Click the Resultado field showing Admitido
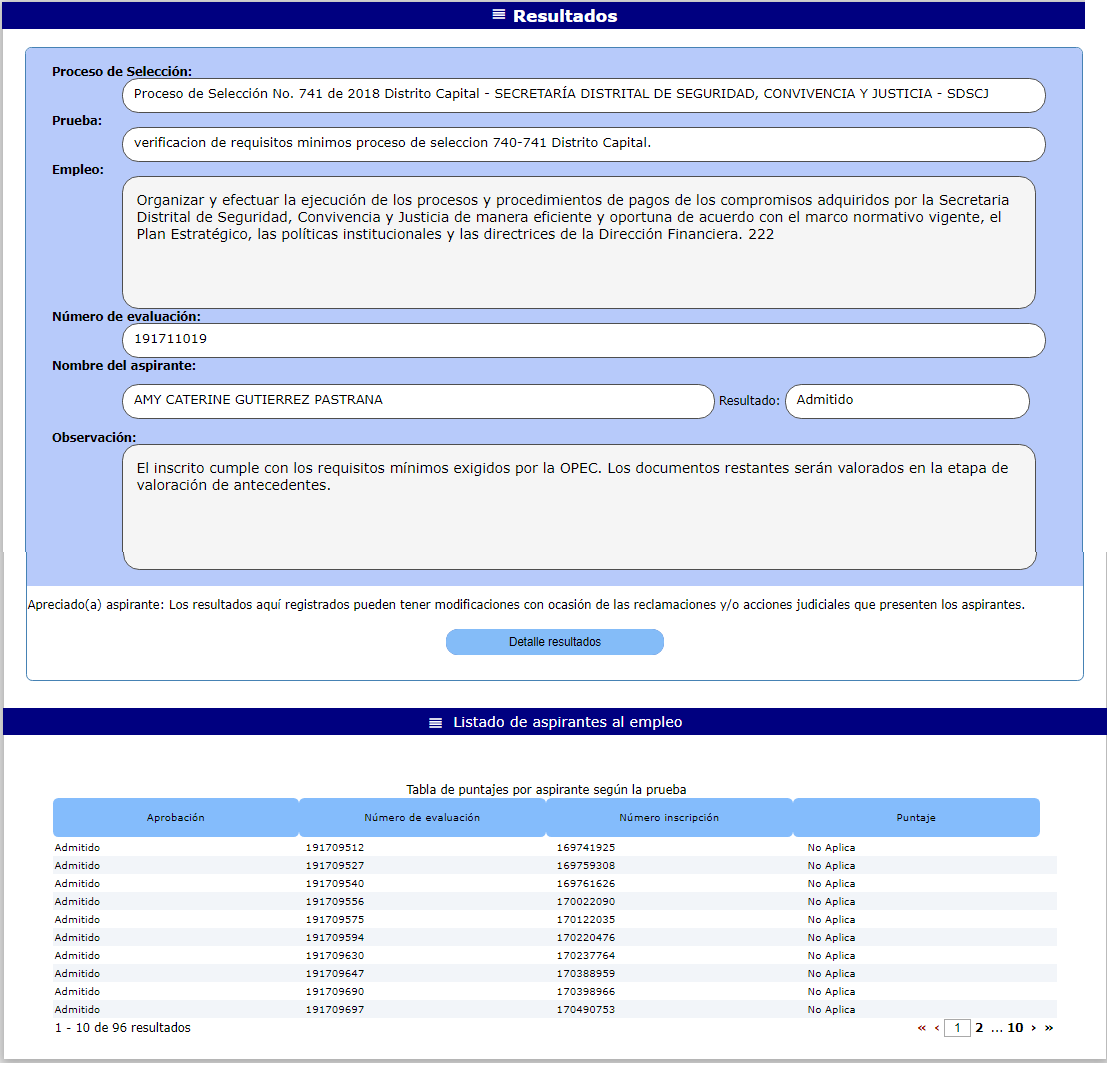1107x1066 pixels. tap(907, 401)
